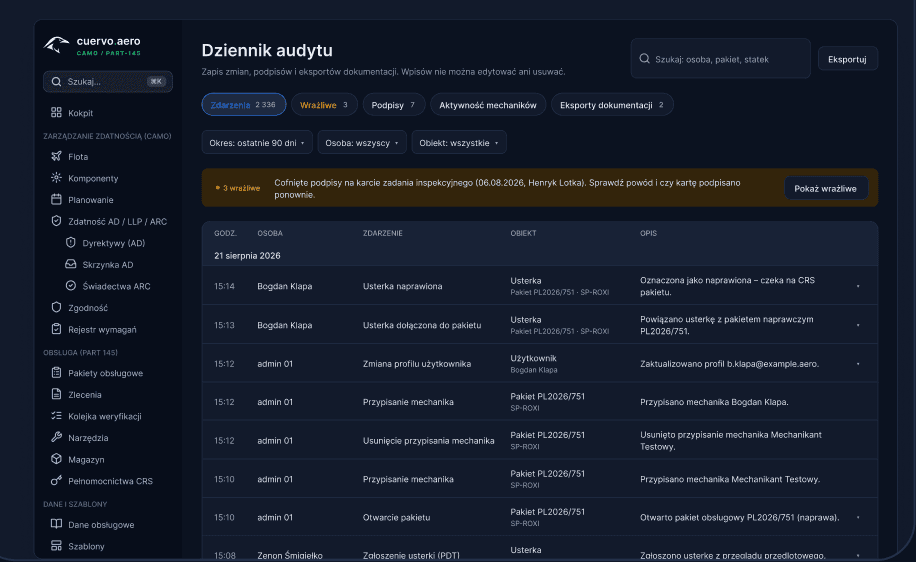Open row menu for Zmiana profilu użytkownika
Image resolution: width=916 pixels, height=562 pixels.
[x=858, y=363]
